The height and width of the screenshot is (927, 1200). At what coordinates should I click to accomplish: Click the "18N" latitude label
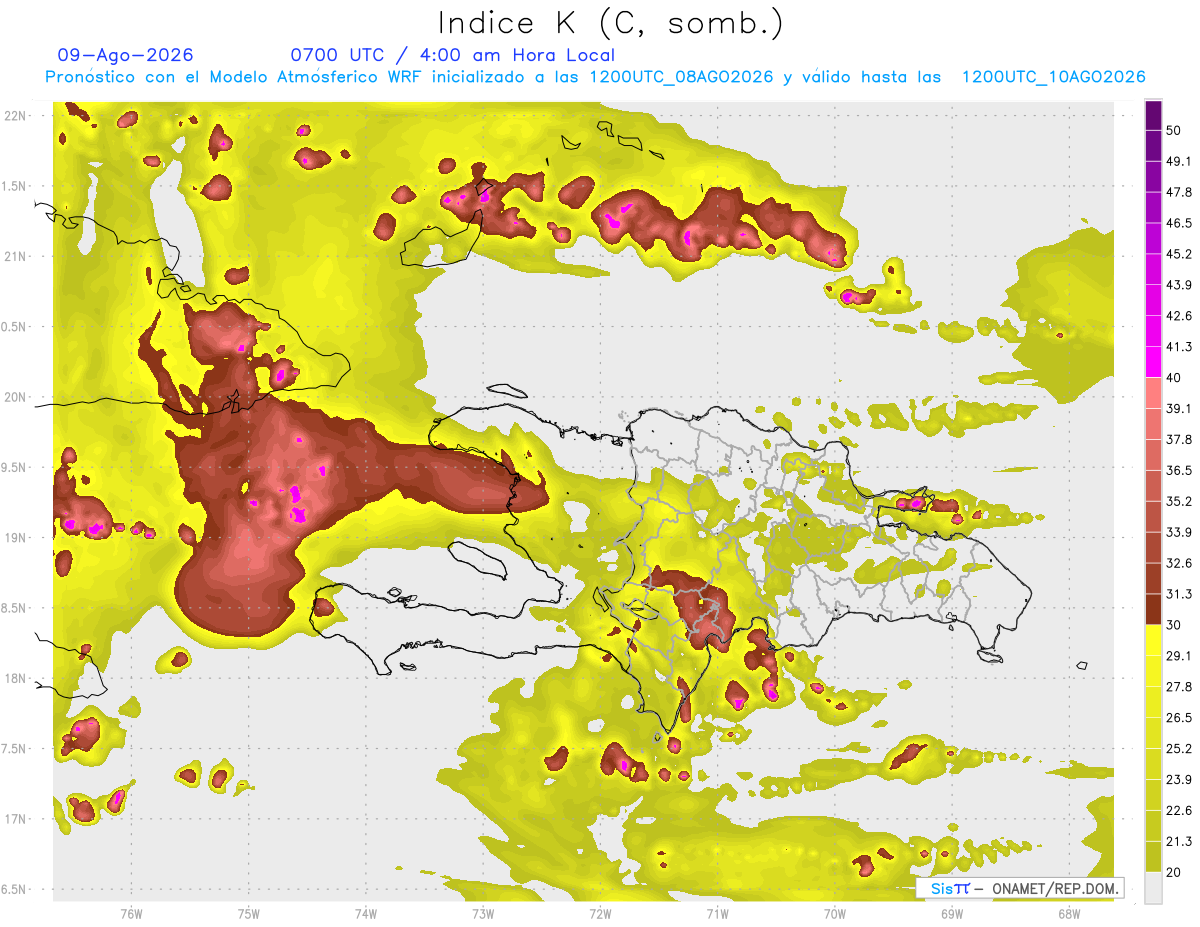15,678
